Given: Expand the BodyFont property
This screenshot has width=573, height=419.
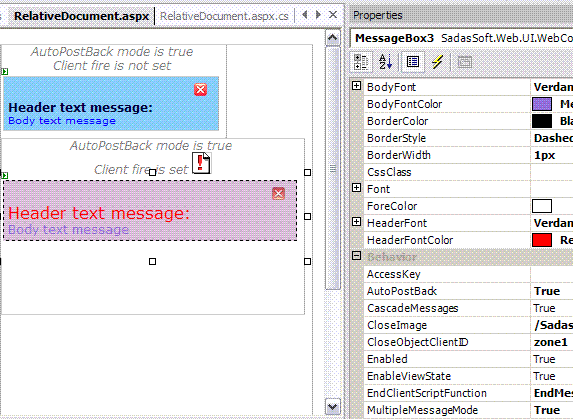Looking at the screenshot, I should (356, 86).
